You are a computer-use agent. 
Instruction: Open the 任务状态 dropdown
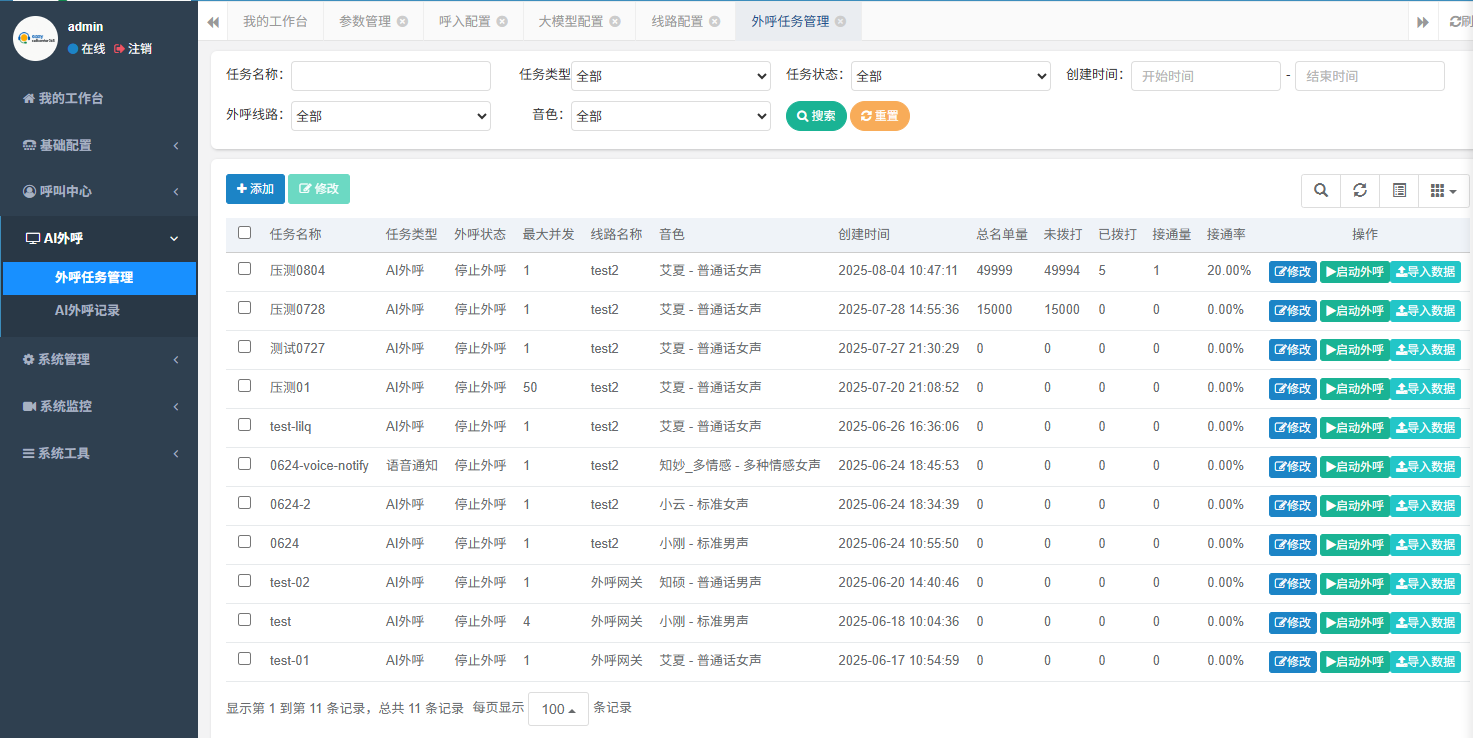pos(951,76)
